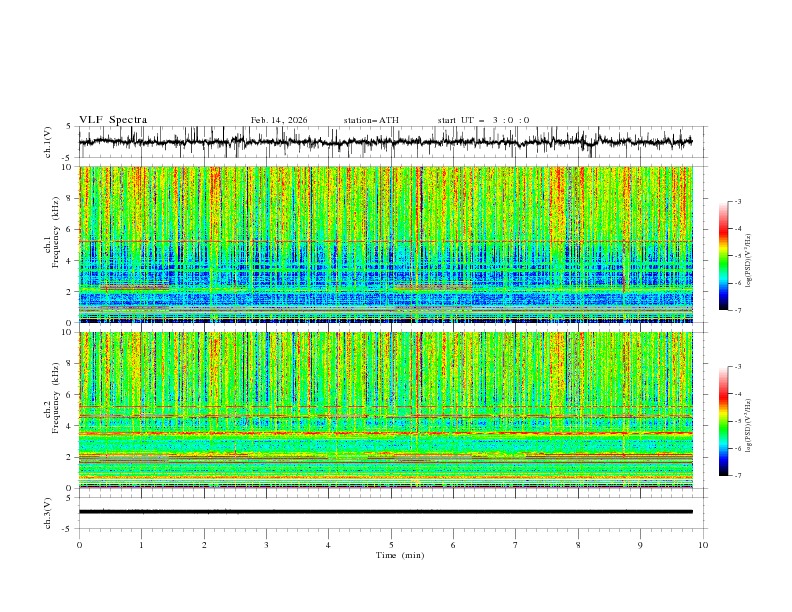Click the "station=ATH" label
This screenshot has height=612, width=792.
(x=371, y=120)
